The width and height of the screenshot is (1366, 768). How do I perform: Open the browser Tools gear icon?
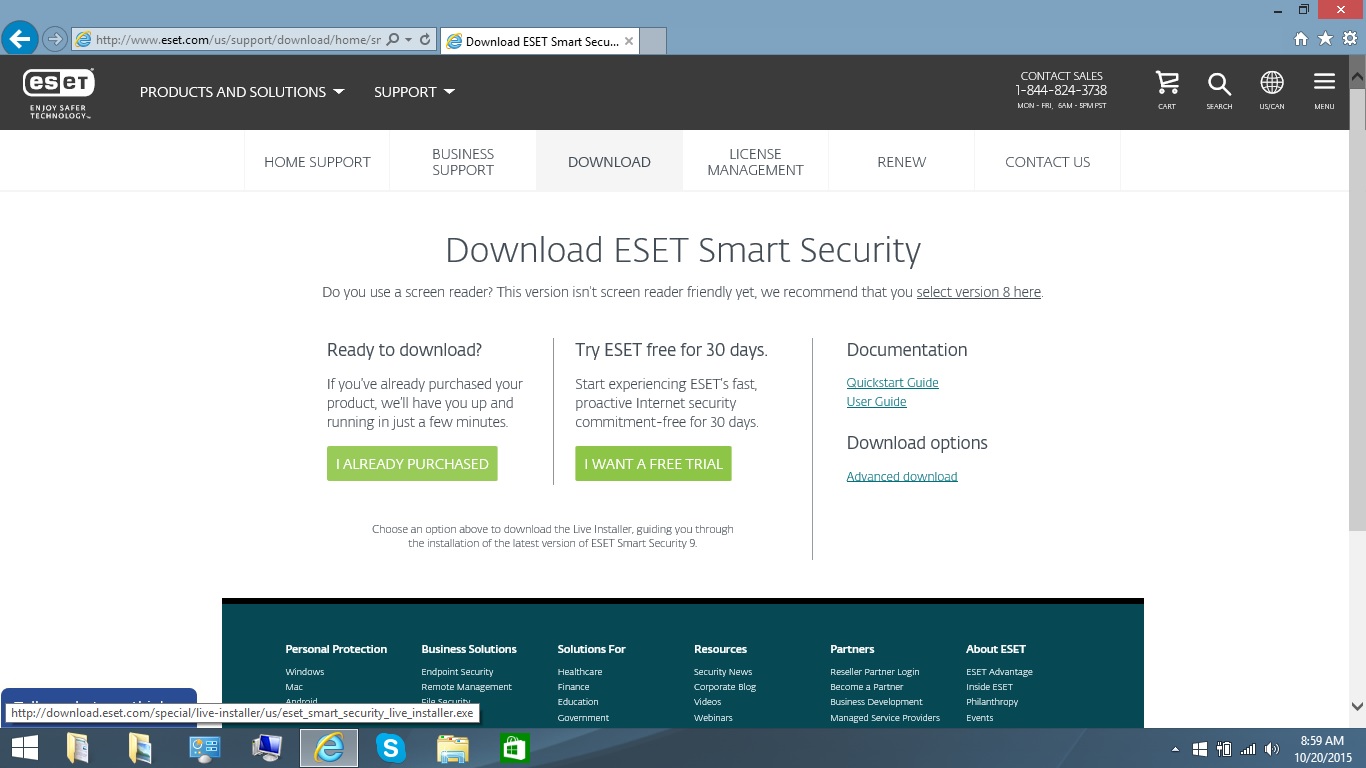(x=1350, y=39)
